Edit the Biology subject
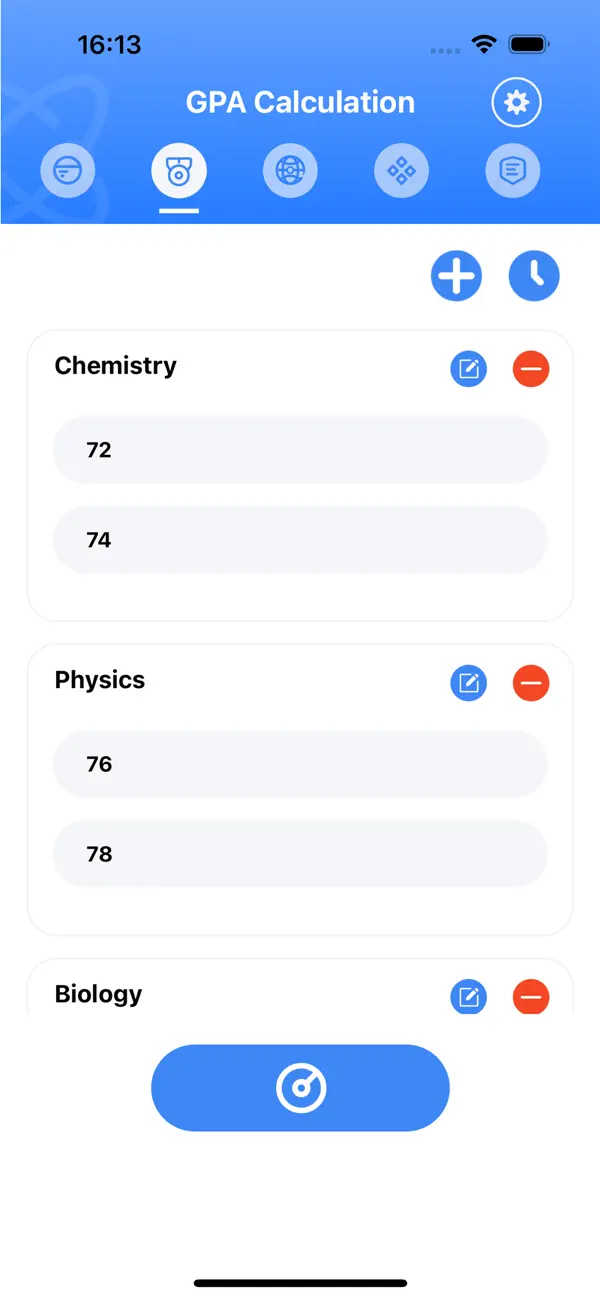This screenshot has height=1299, width=600. [468, 996]
